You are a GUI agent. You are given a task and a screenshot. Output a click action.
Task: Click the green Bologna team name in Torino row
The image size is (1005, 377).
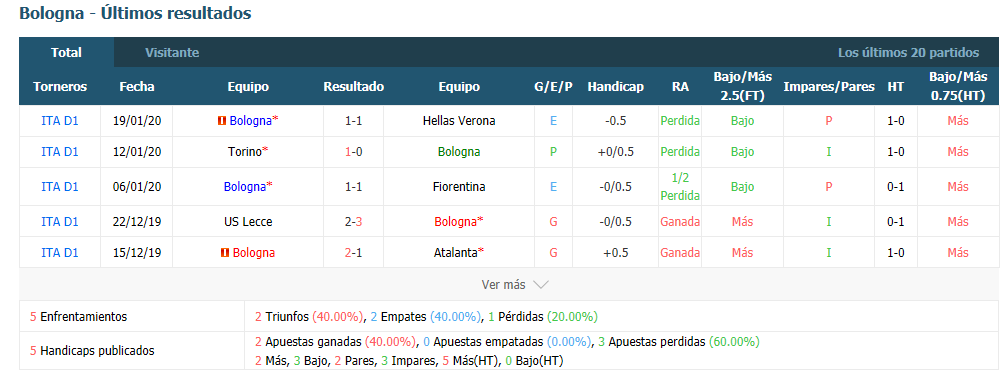click(x=459, y=152)
